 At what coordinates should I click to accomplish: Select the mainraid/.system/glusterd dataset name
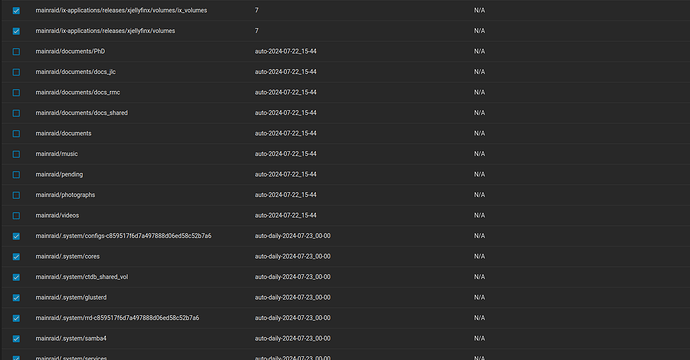click(x=71, y=297)
